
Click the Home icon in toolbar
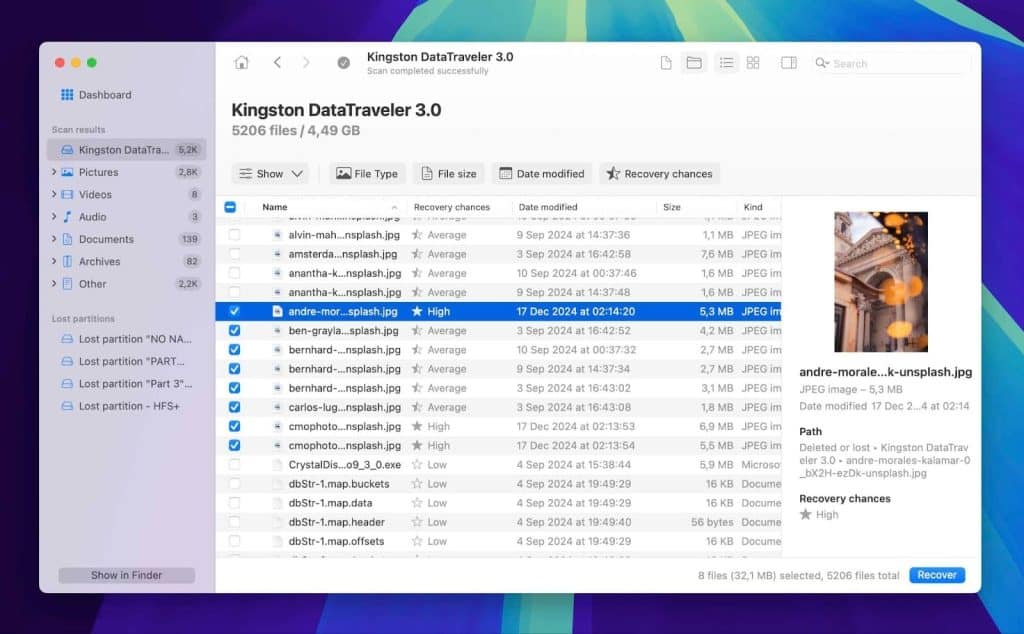pyautogui.click(x=241, y=63)
